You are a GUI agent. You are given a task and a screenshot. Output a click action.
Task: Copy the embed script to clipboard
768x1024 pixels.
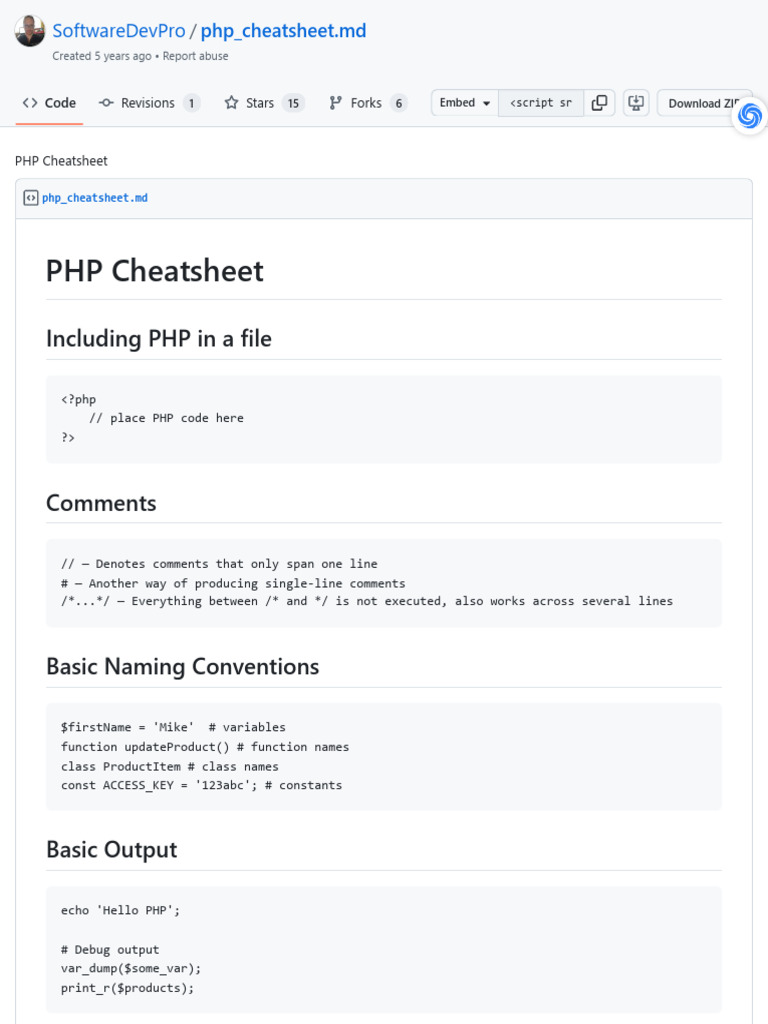(x=599, y=103)
